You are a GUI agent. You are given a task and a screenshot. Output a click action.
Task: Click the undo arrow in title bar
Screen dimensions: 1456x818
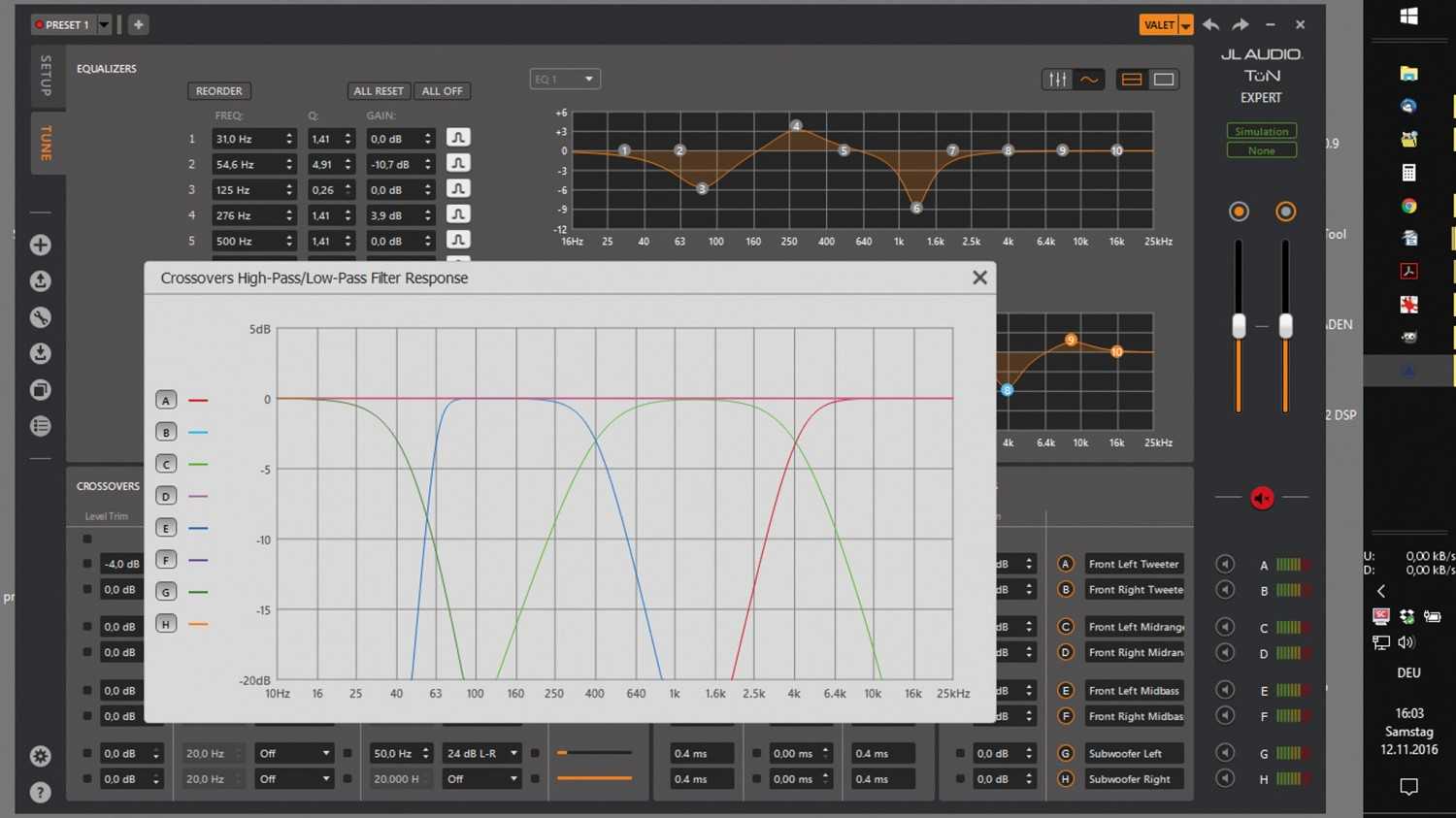point(1210,24)
